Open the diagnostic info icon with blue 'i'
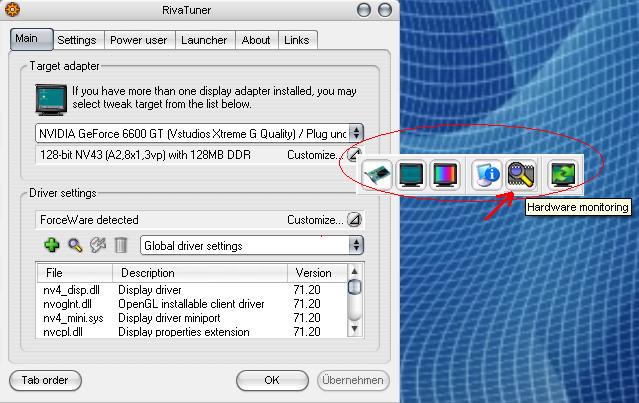The height and width of the screenshot is (403, 639). pyautogui.click(x=487, y=175)
